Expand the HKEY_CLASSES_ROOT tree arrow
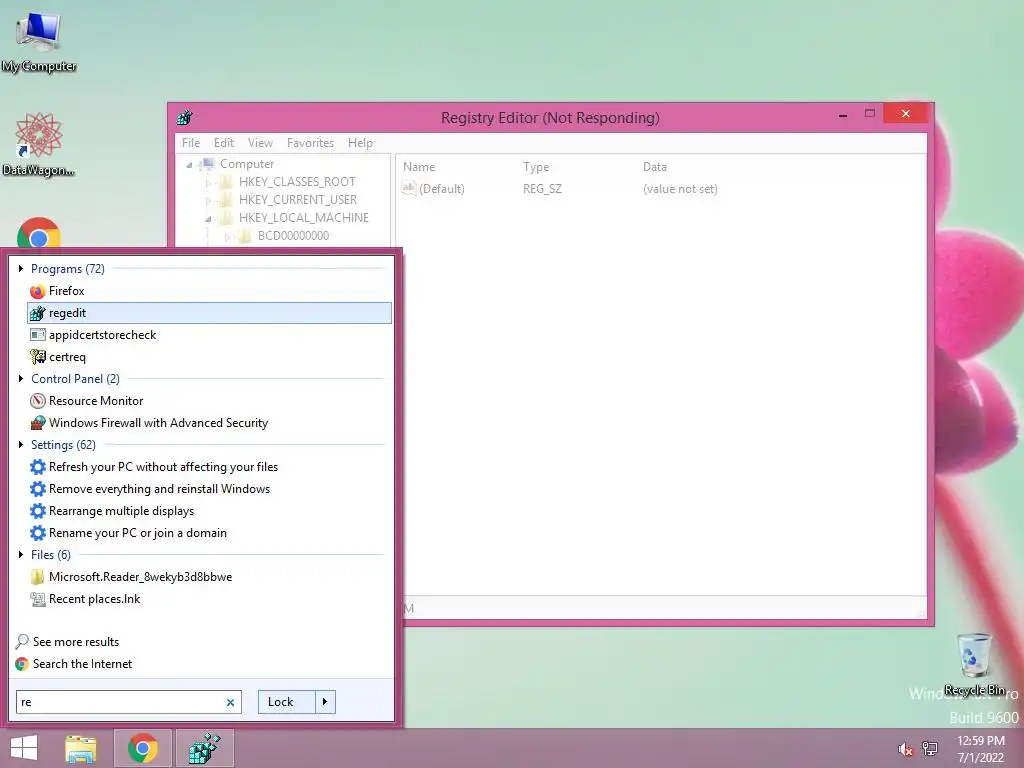The width and height of the screenshot is (1024, 768). click(x=208, y=183)
